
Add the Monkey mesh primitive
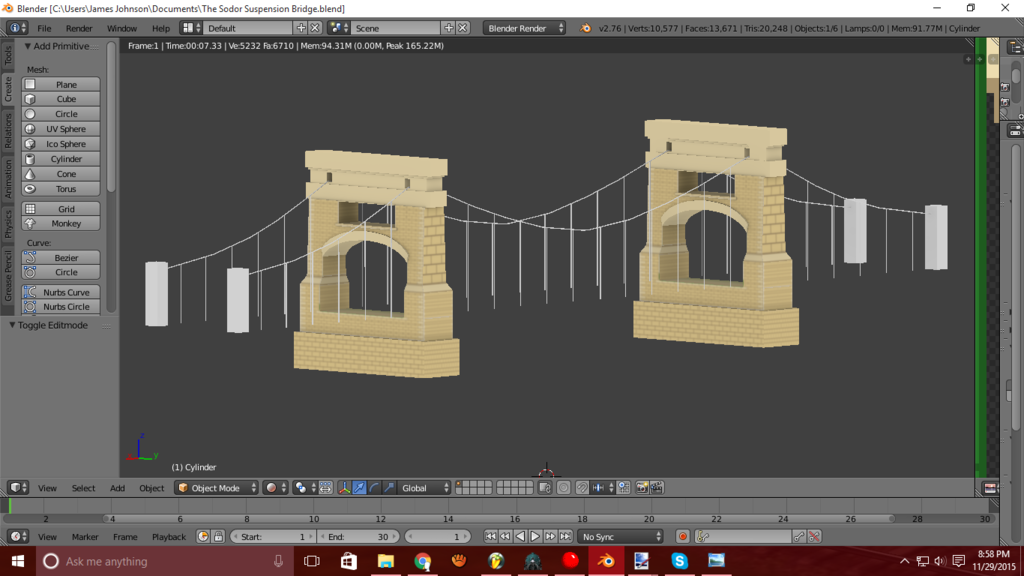(61, 223)
